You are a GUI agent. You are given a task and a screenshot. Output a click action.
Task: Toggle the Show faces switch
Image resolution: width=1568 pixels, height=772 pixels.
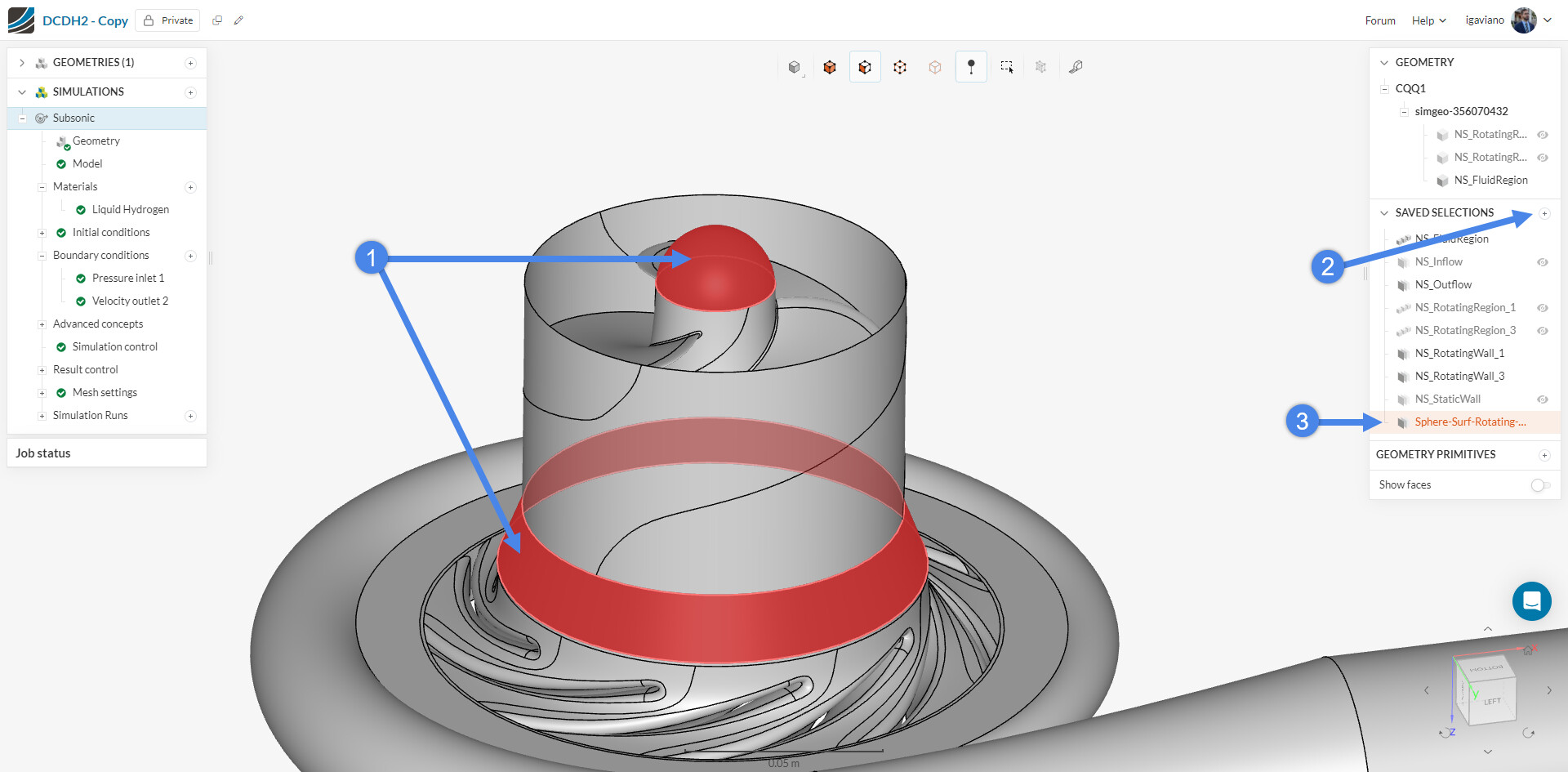click(x=1540, y=484)
